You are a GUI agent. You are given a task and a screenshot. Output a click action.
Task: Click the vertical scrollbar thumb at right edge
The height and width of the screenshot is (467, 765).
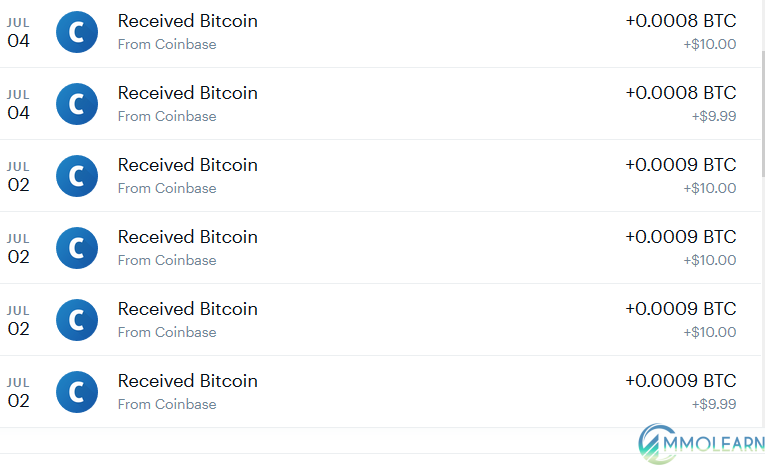click(x=763, y=112)
